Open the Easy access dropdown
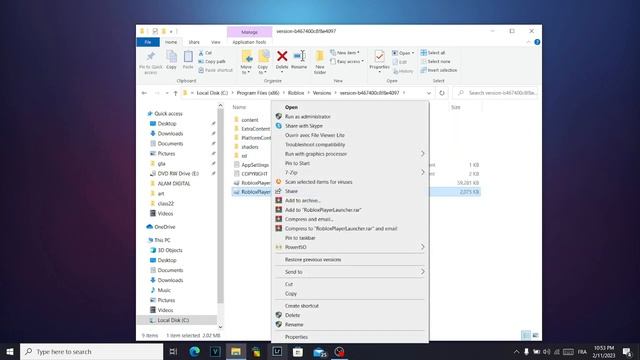The width and height of the screenshot is (640, 360). tap(347, 62)
